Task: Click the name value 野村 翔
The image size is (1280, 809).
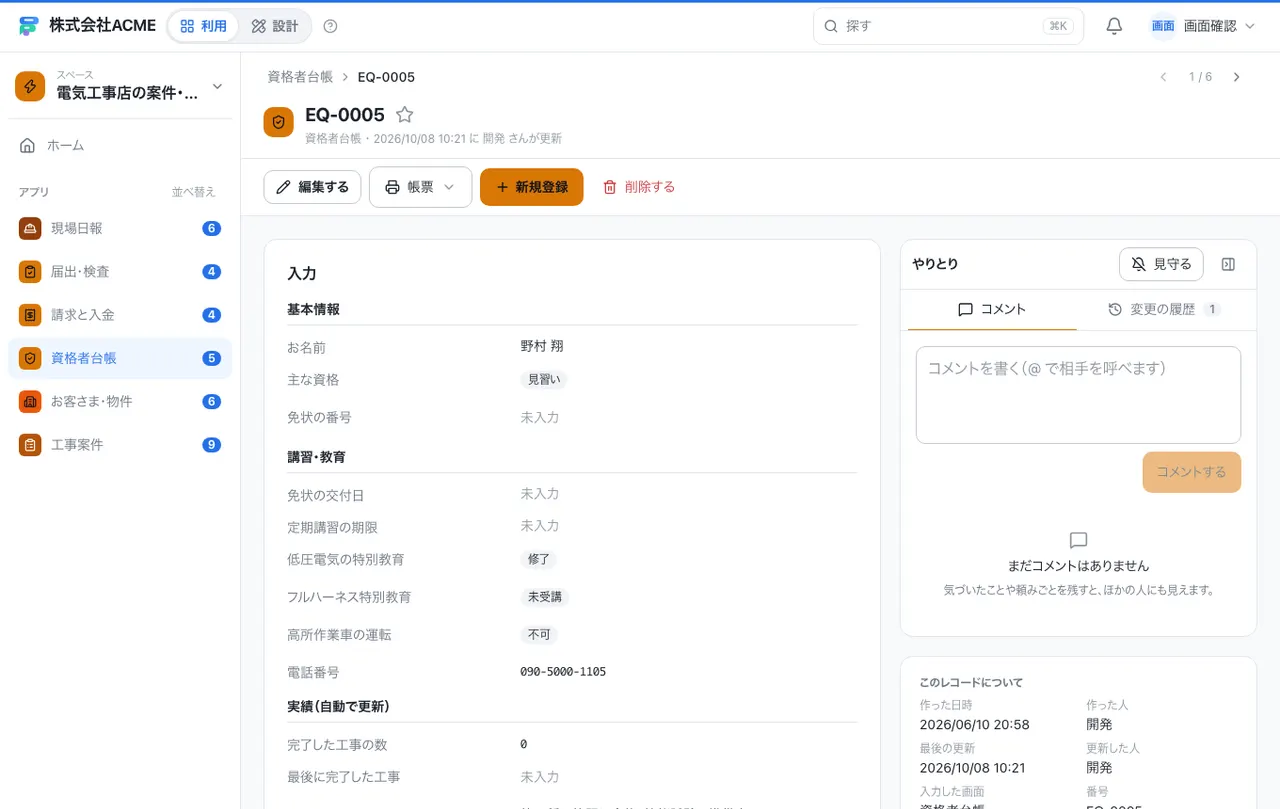Action: point(542,346)
